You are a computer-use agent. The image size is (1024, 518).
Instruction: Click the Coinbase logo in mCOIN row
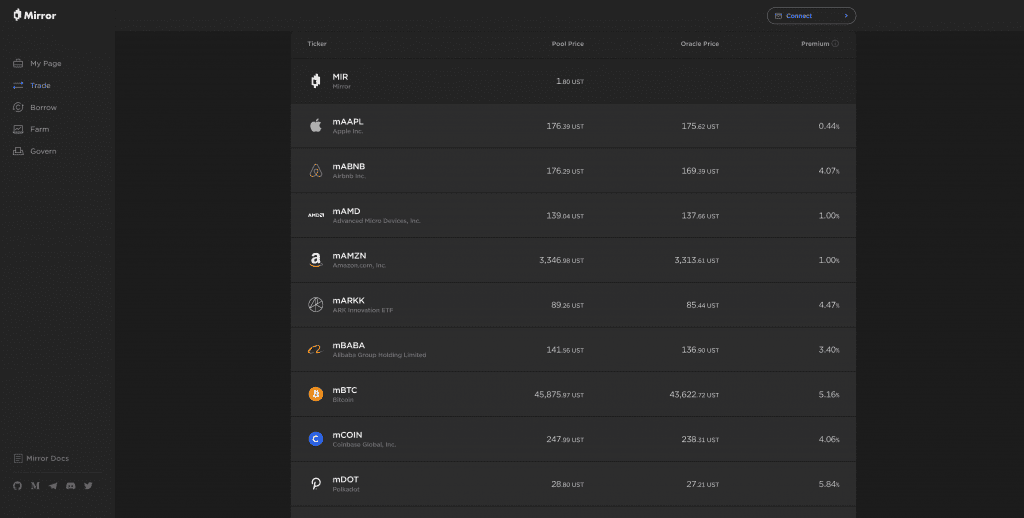pyautogui.click(x=315, y=439)
